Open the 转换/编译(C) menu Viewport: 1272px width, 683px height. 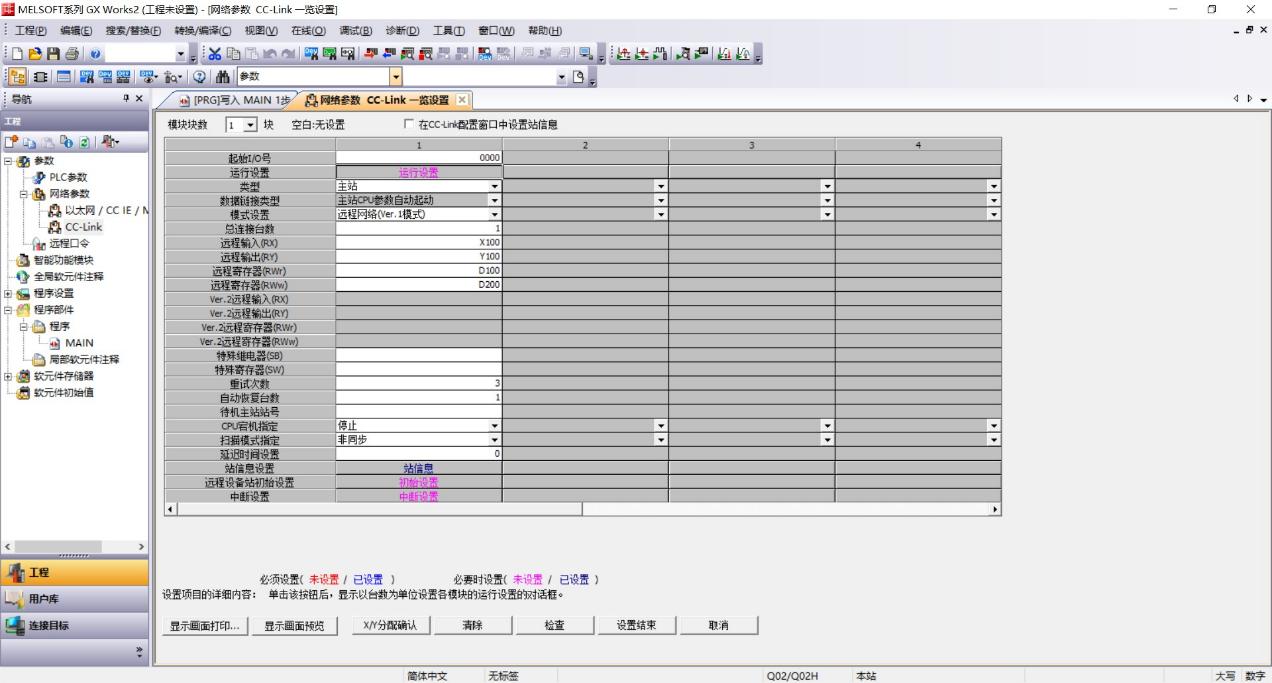(205, 30)
